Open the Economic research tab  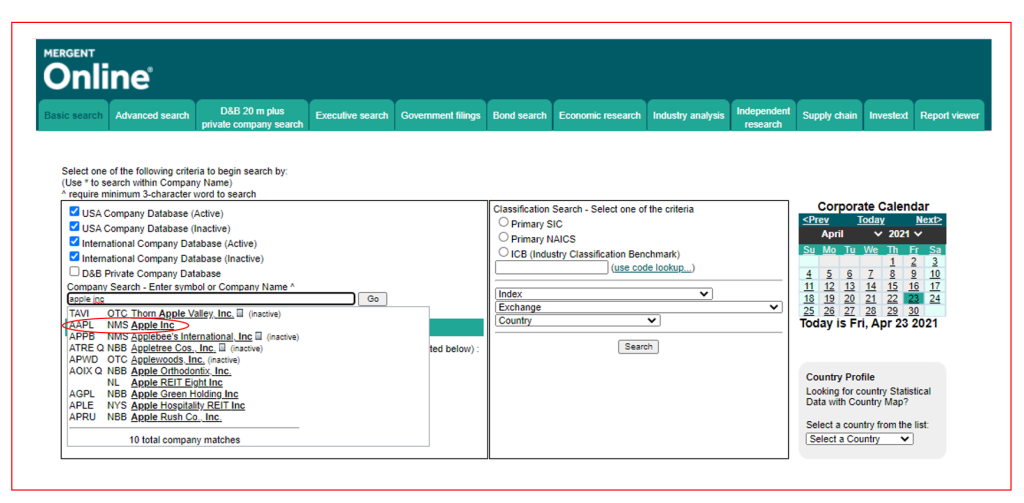tap(600, 116)
